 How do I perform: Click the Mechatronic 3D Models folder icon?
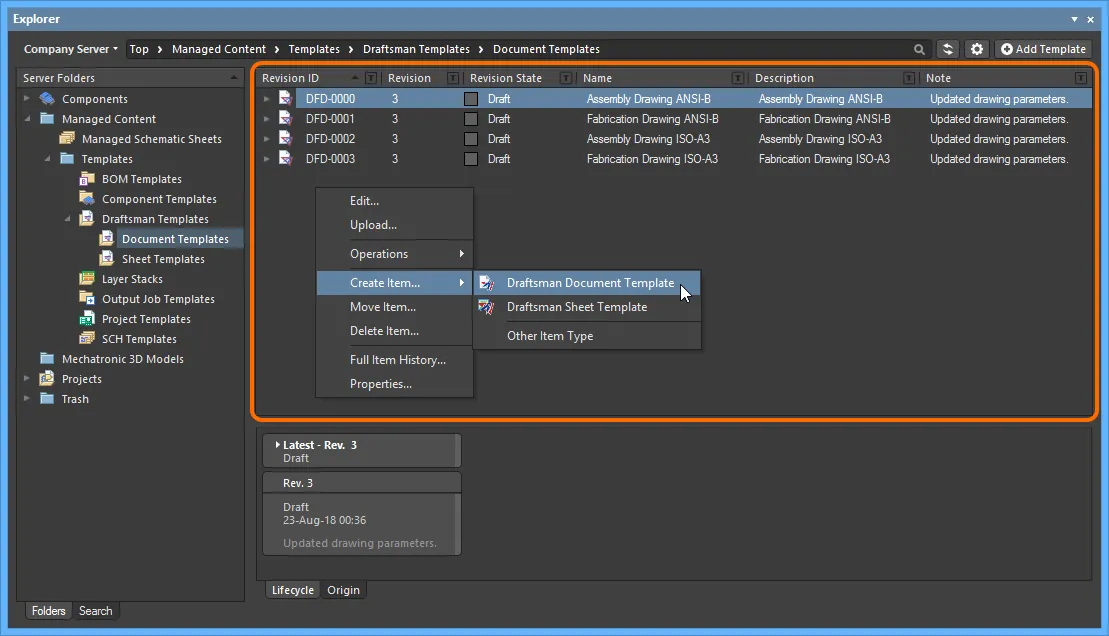(47, 359)
